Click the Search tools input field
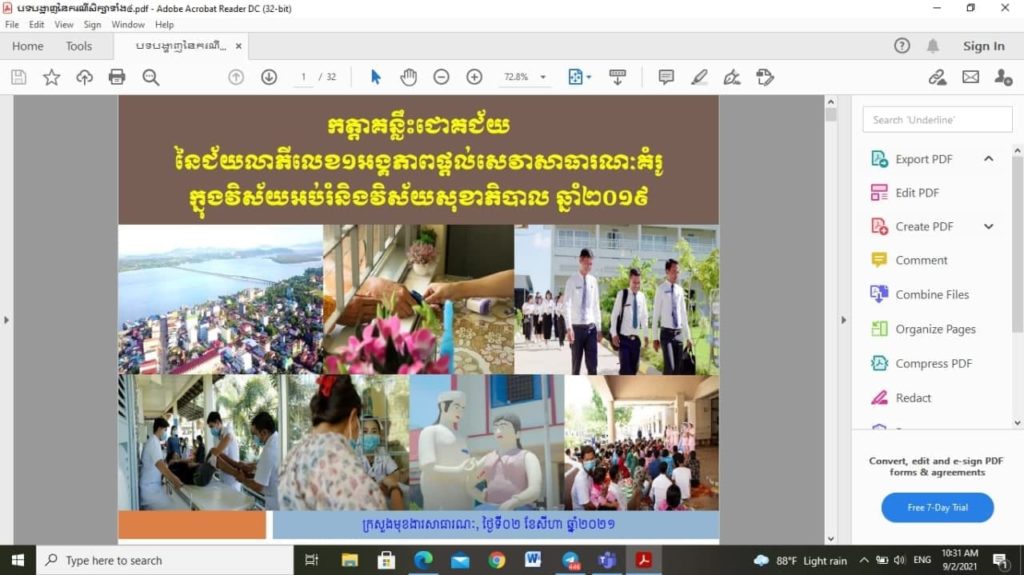 [937, 120]
